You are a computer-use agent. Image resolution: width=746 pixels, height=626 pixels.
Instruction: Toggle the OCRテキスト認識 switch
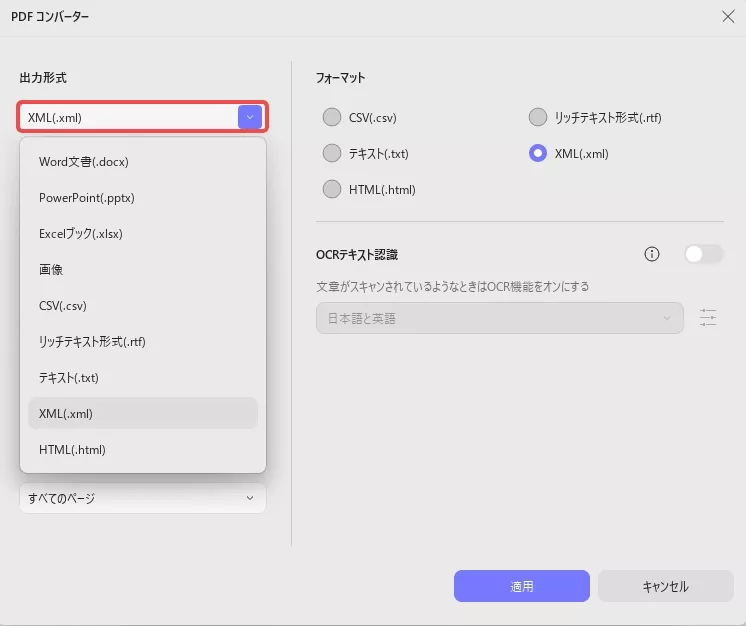[703, 254]
